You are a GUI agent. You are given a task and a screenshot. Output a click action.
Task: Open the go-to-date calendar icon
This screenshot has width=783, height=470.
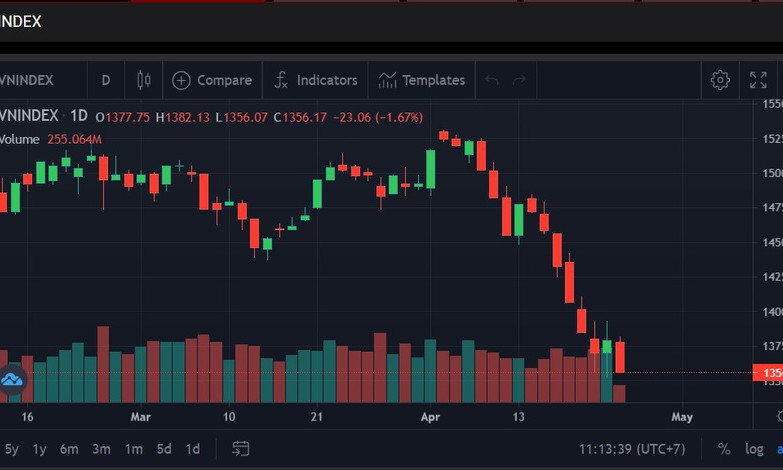(x=241, y=449)
